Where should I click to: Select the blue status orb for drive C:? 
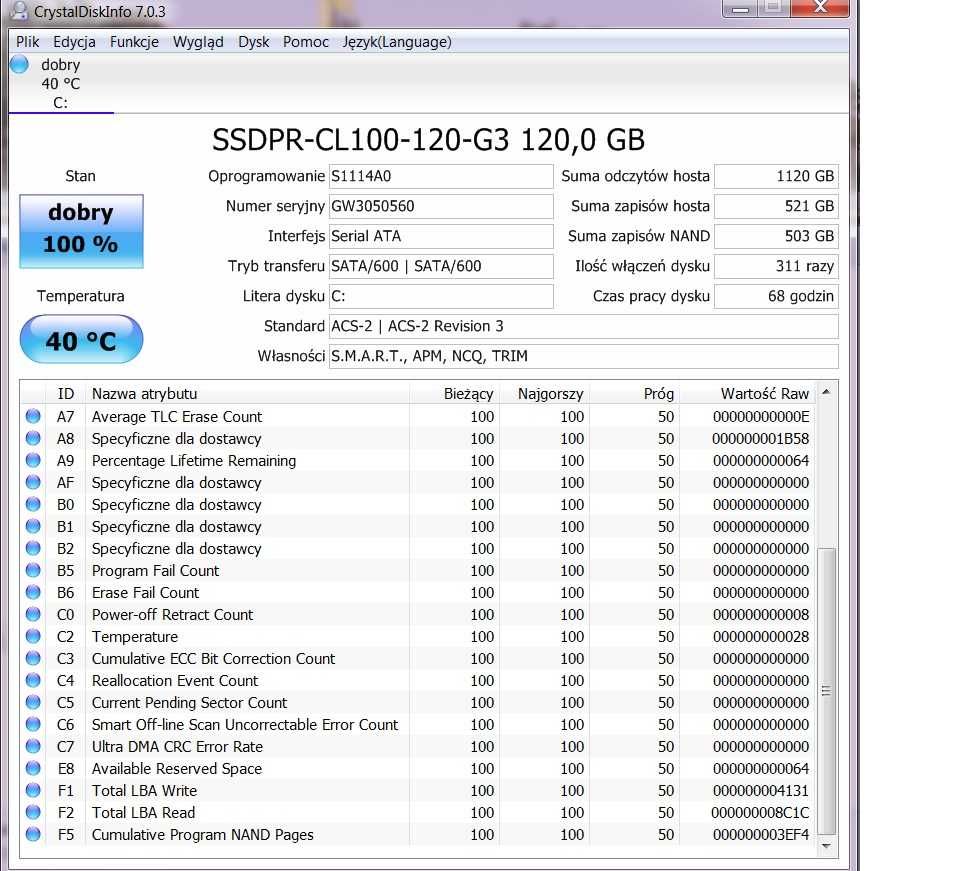pyautogui.click(x=20, y=64)
